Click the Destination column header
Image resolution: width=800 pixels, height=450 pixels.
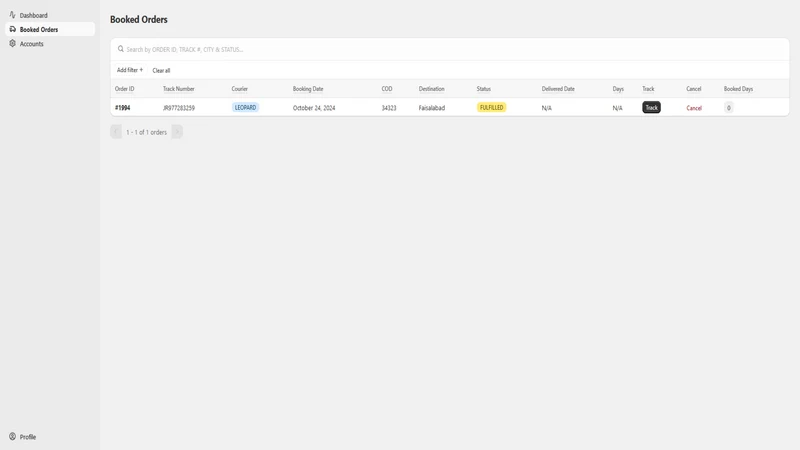(432, 89)
